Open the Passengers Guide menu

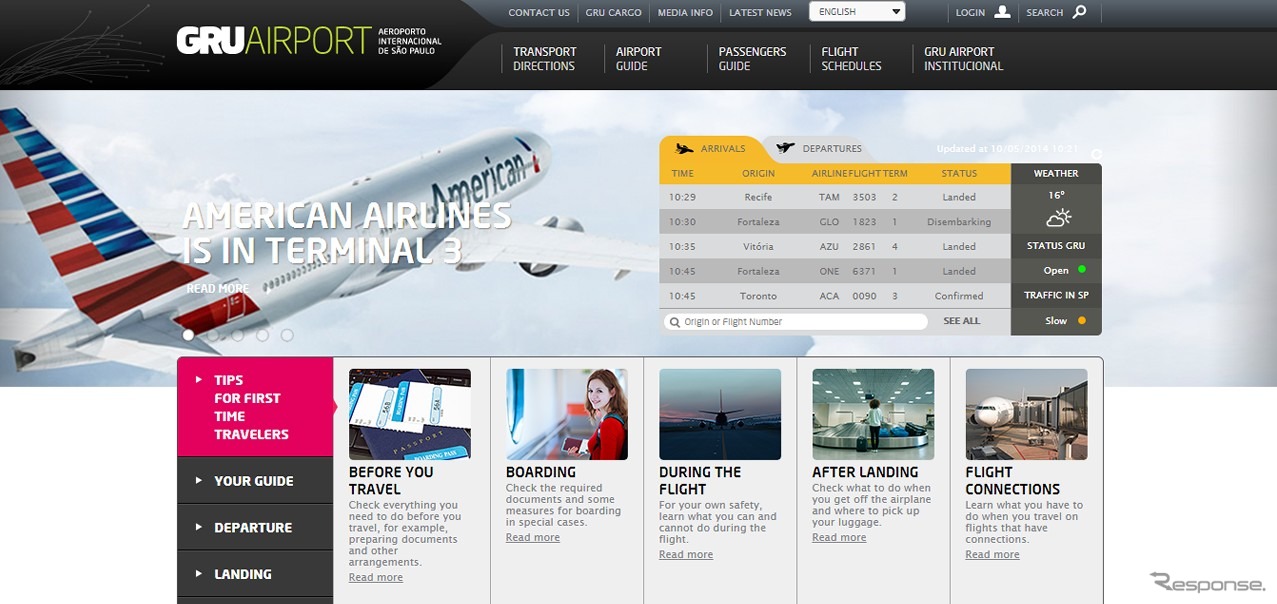point(752,59)
